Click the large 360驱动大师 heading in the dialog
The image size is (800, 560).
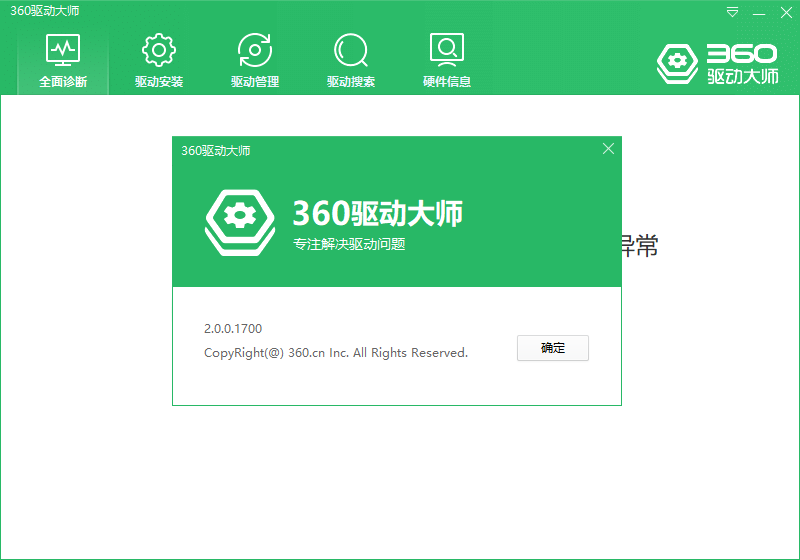[378, 213]
